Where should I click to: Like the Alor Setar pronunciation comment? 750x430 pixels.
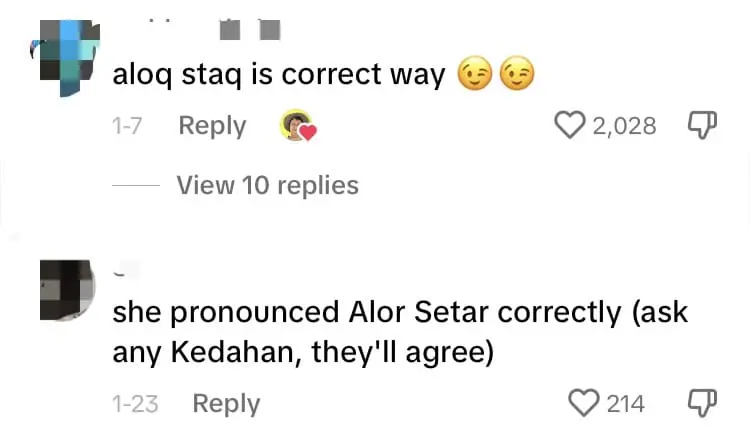[x=583, y=403]
